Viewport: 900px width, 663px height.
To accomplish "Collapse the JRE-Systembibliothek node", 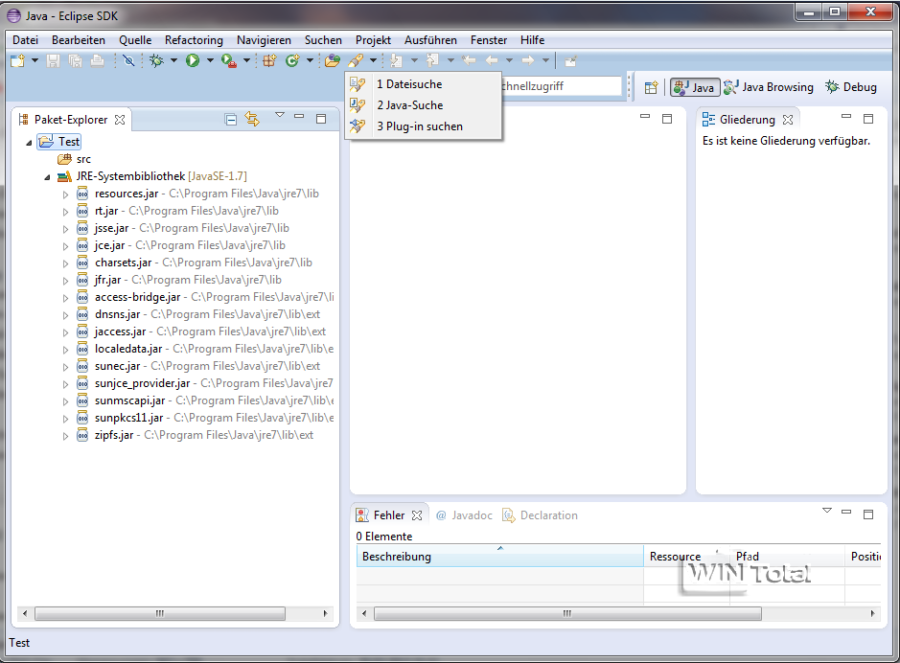I will (47, 177).
